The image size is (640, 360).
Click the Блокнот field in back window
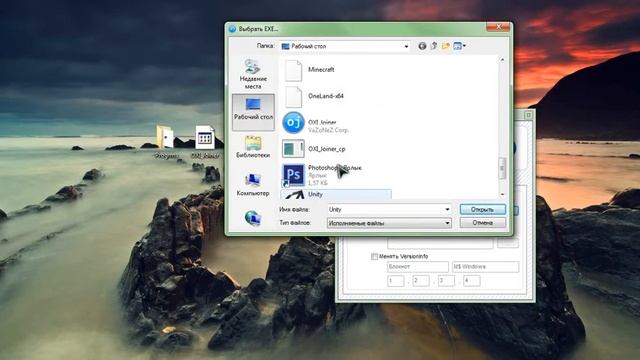point(418,267)
